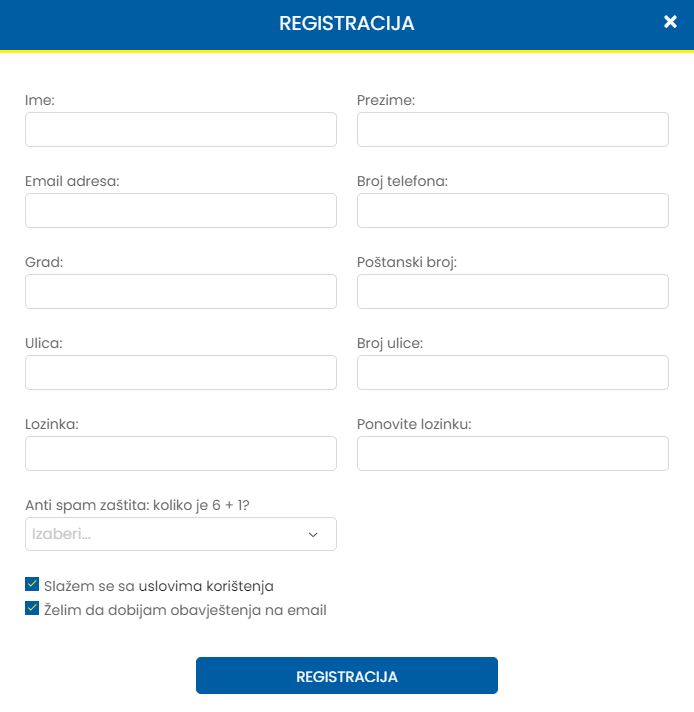Close the Registracija dialog with the X icon

click(x=670, y=22)
